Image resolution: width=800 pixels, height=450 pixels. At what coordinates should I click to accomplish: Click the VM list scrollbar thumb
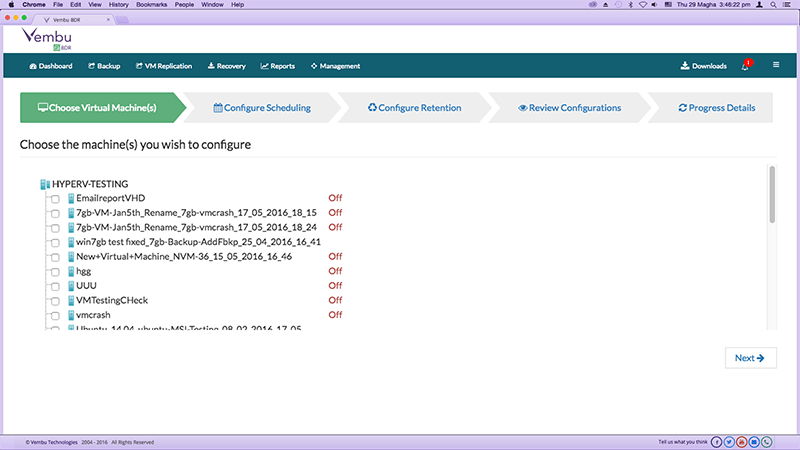click(x=772, y=194)
